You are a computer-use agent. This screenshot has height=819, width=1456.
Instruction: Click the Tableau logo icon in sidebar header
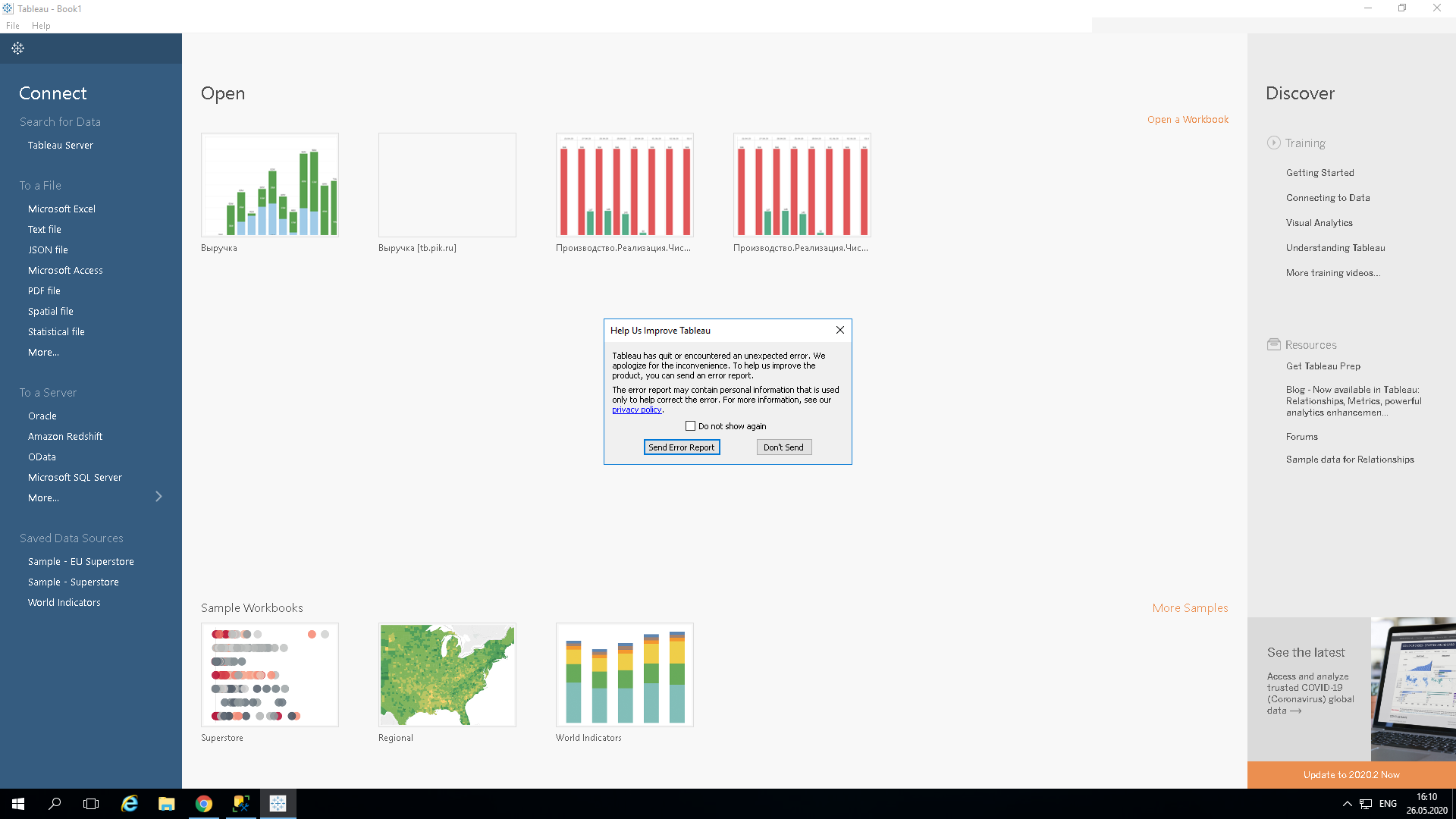point(17,49)
